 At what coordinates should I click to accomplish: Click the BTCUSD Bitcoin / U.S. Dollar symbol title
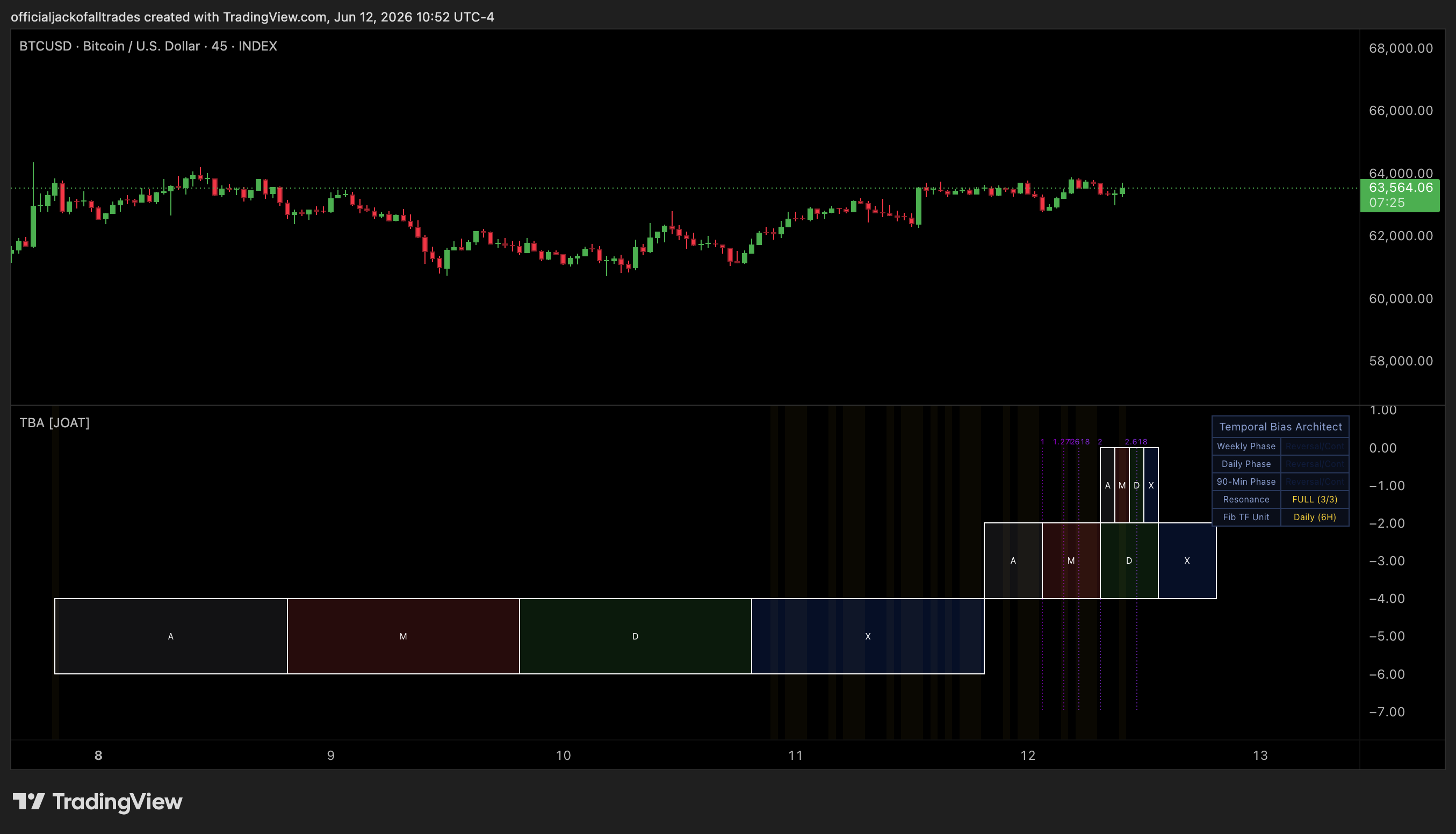point(148,46)
